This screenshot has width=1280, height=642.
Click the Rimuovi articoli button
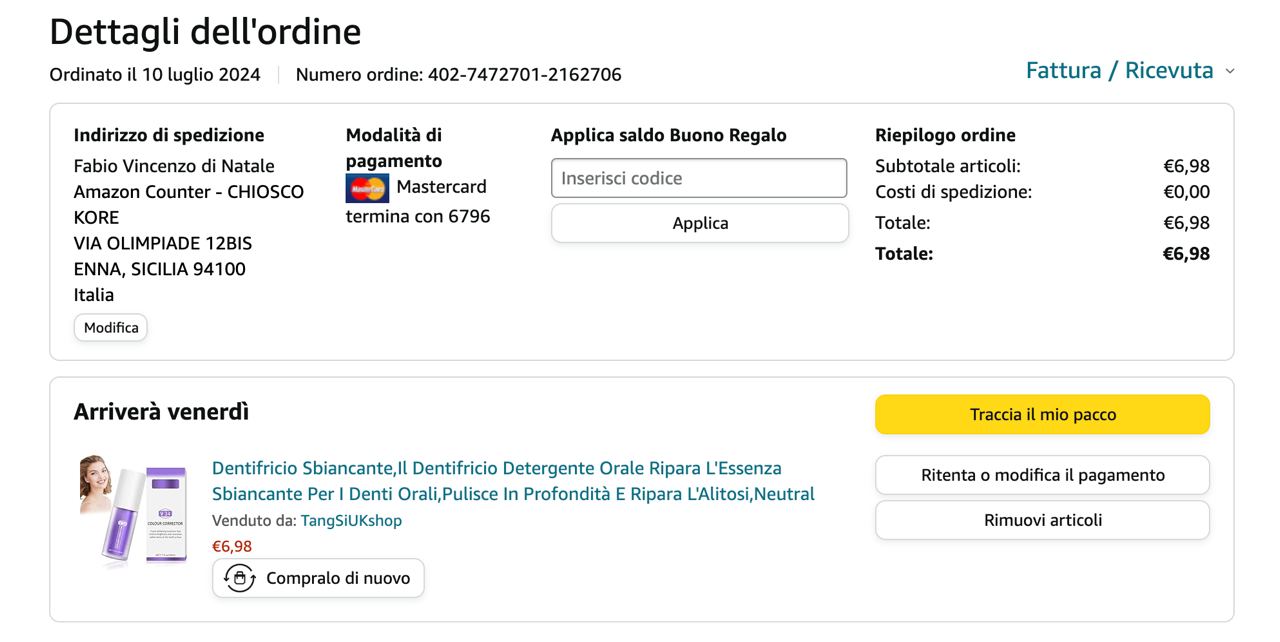pyautogui.click(x=1042, y=520)
